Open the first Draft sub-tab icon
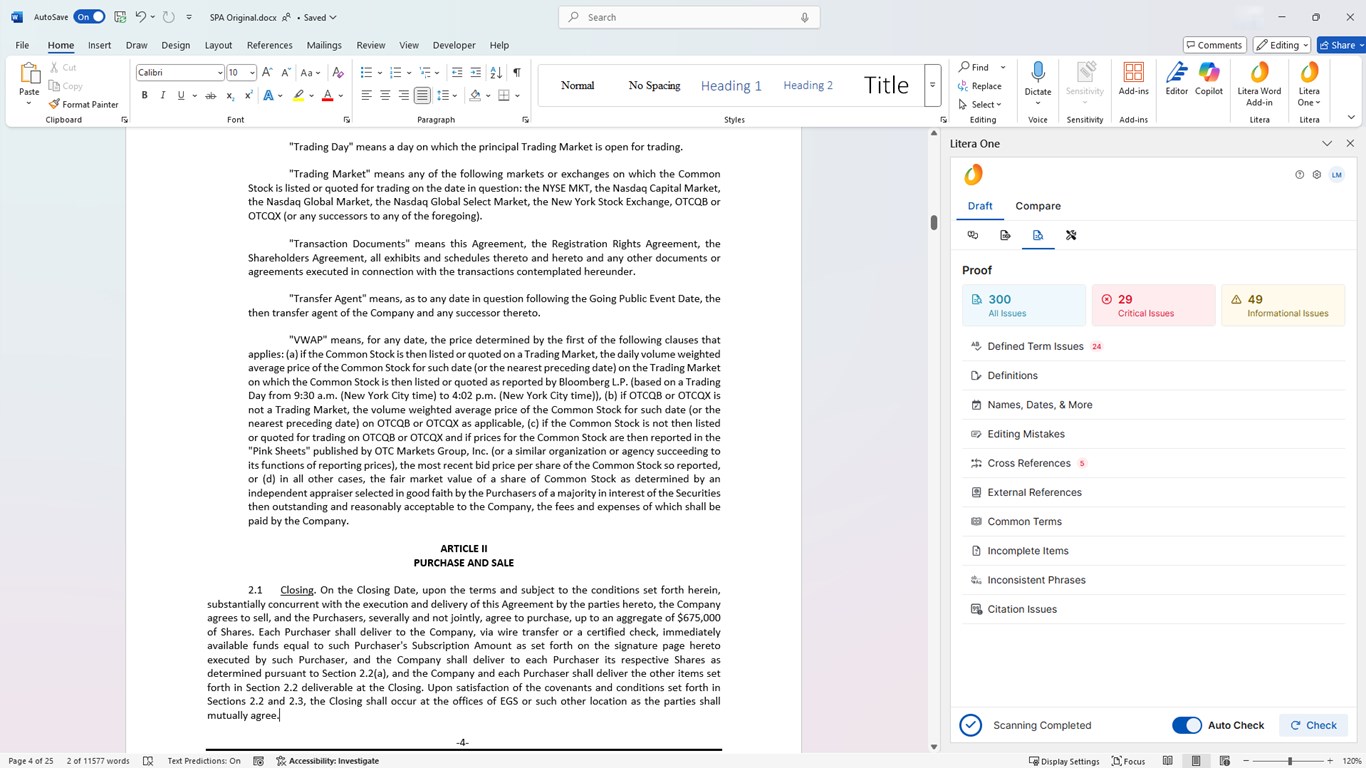The height and width of the screenshot is (768, 1366). tap(973, 235)
